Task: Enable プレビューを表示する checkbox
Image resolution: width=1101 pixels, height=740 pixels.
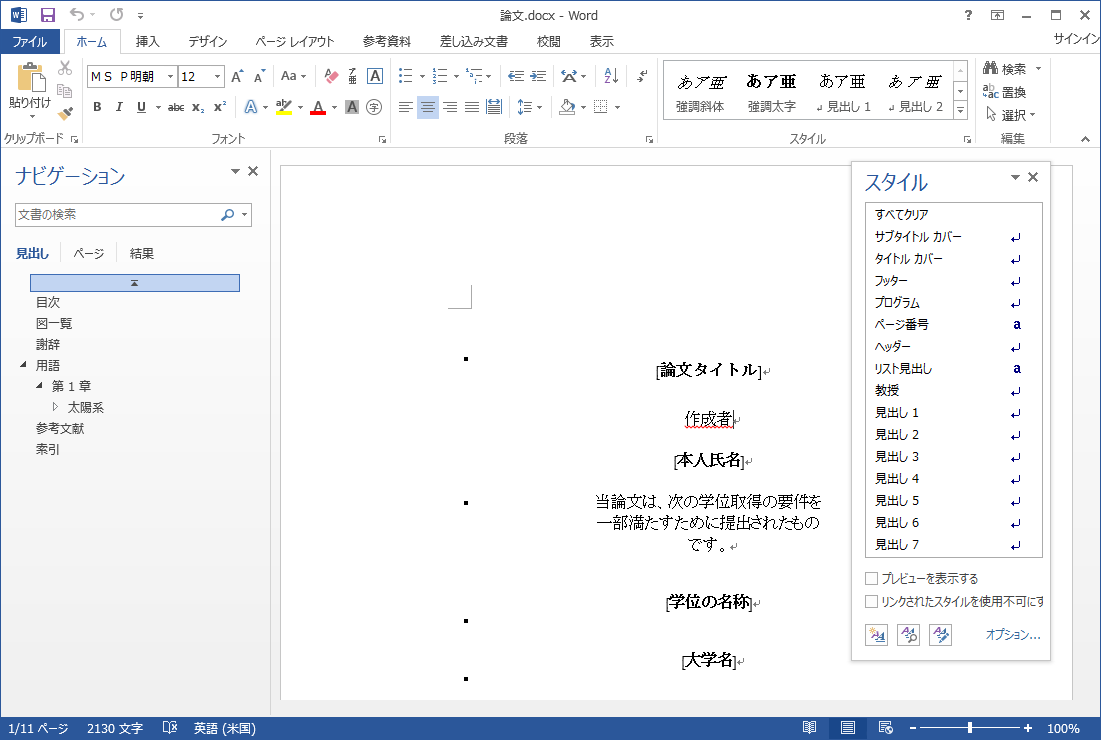Action: (x=871, y=578)
